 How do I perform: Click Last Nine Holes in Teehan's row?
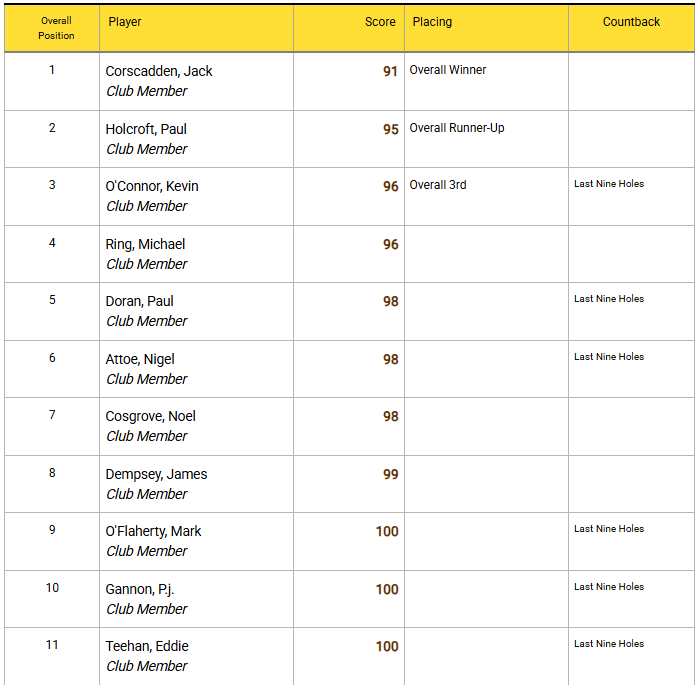(609, 644)
